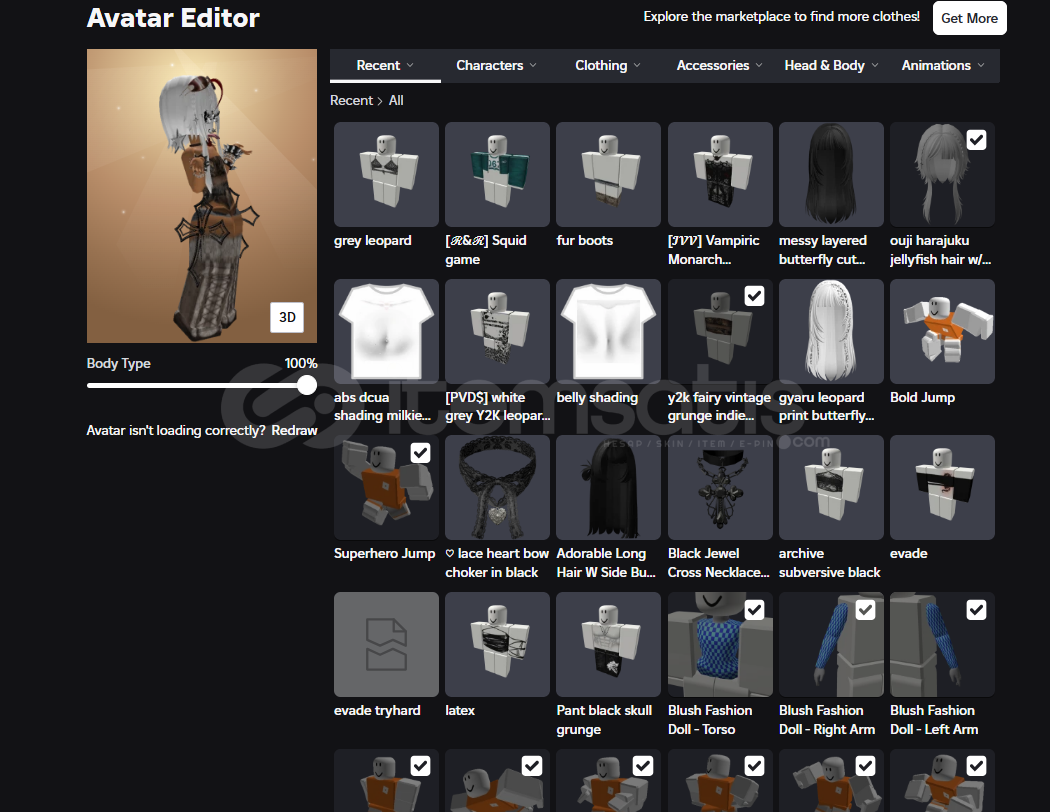Viewport: 1050px width, 812px height.
Task: Equip Black Jewel Cross Necklace
Action: (x=720, y=487)
